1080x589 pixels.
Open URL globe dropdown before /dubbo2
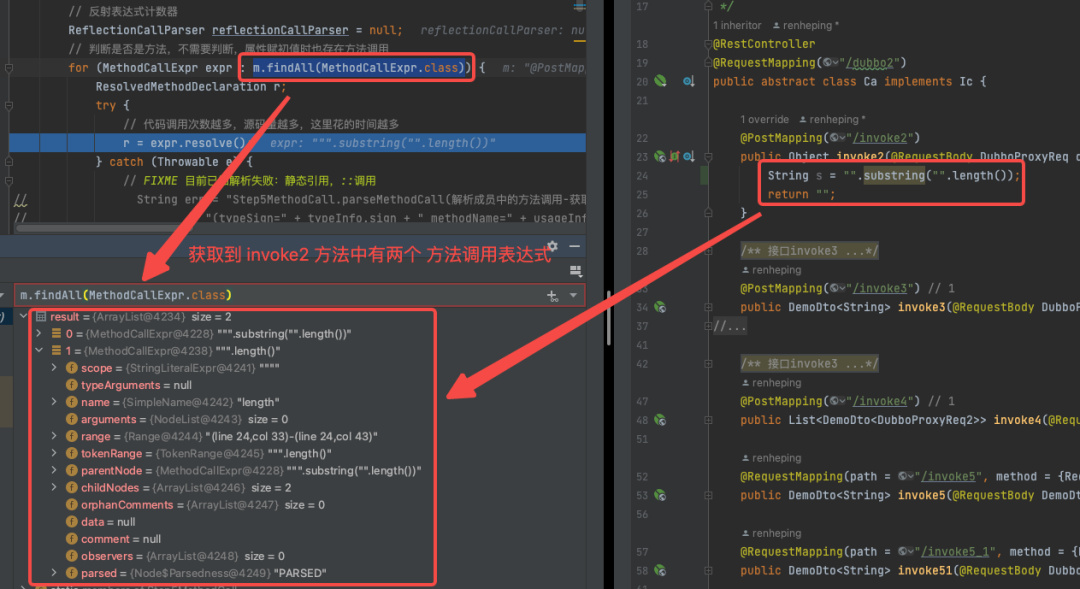tap(831, 63)
